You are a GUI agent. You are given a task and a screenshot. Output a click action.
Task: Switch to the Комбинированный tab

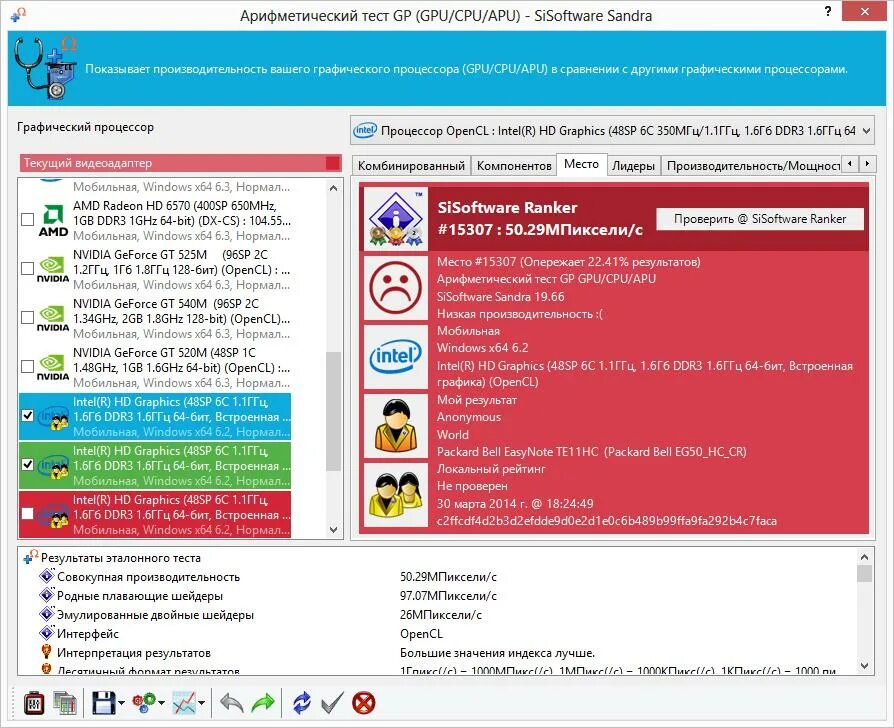click(411, 166)
